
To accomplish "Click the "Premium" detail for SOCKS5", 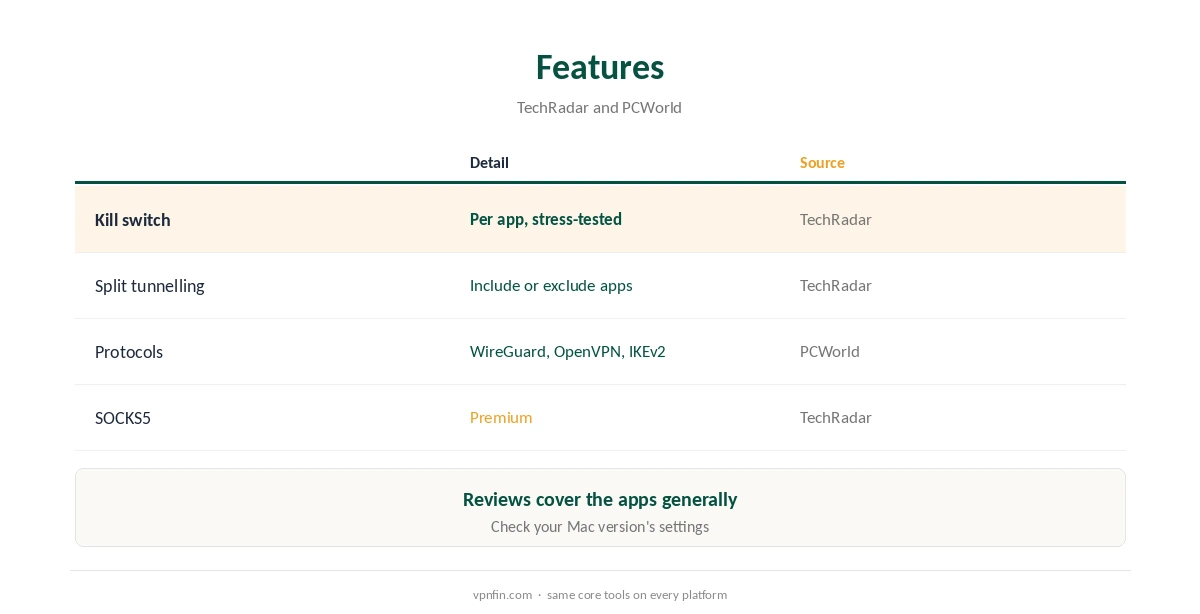I will tap(501, 418).
